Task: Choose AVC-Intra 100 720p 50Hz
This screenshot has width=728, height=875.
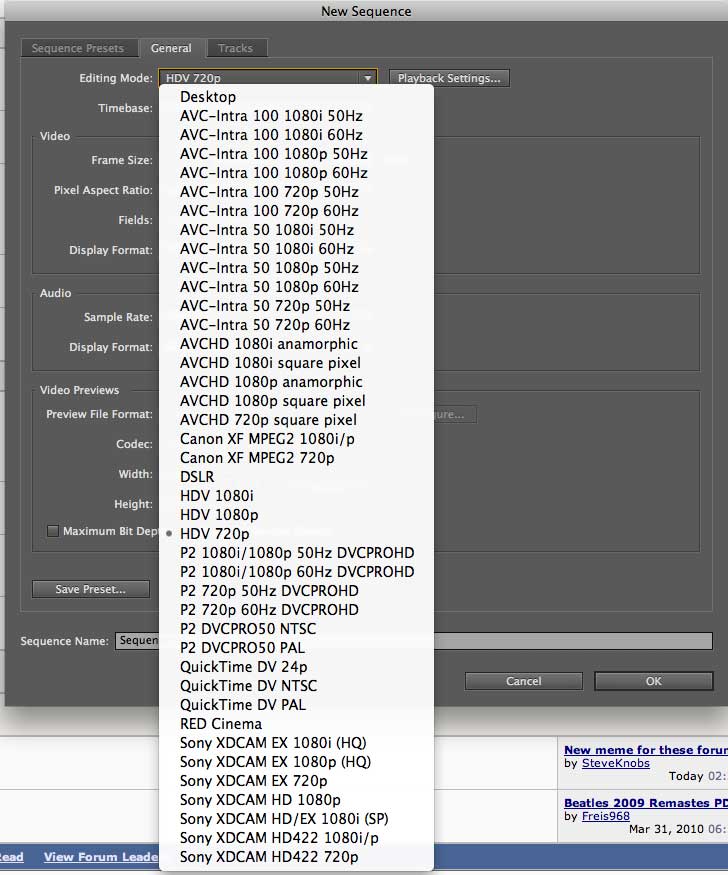Action: 296,191
